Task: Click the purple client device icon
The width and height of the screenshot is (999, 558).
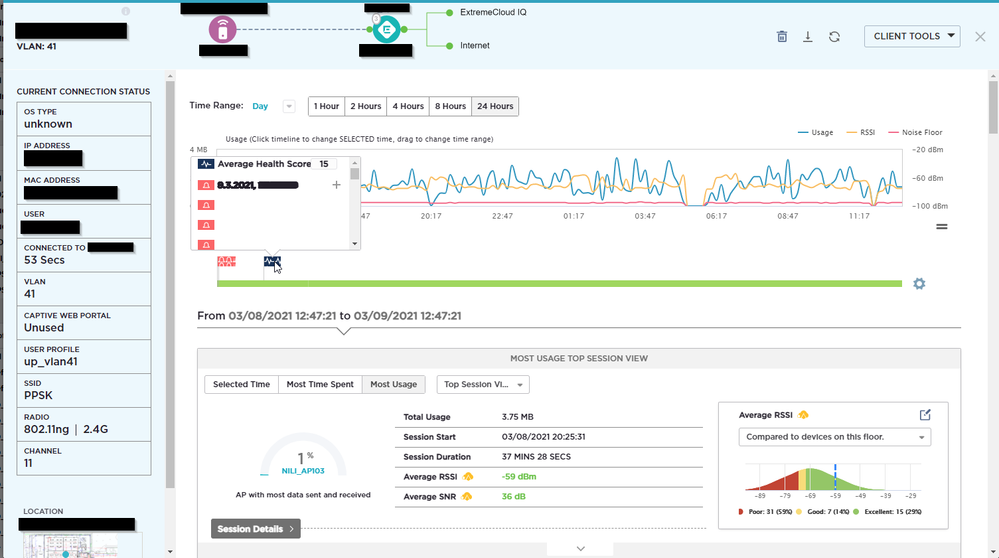Action: tap(222, 29)
